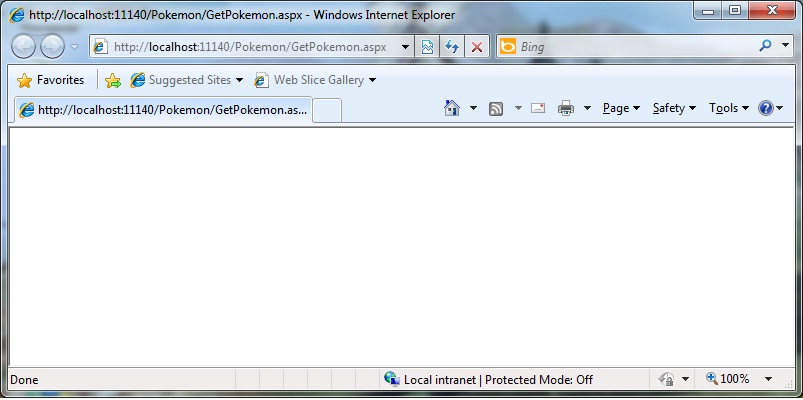Image resolution: width=803 pixels, height=400 pixels.
Task: Expand the feeds dropdown arrow
Action: 518,108
